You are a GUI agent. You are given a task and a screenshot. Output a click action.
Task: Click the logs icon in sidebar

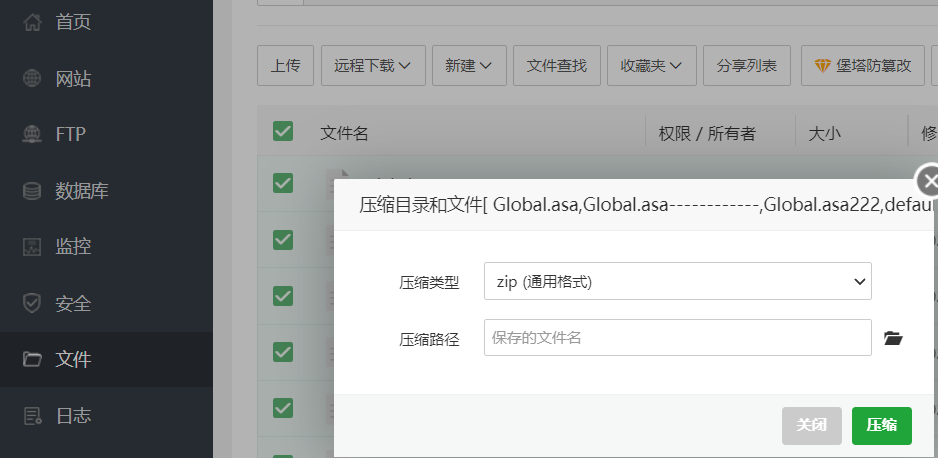(33, 415)
